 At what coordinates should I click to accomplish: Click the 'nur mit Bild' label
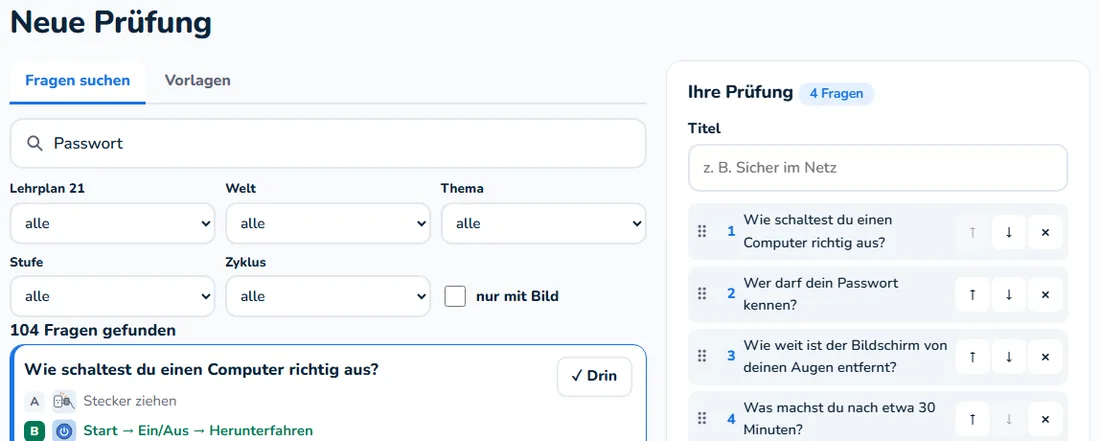517,297
